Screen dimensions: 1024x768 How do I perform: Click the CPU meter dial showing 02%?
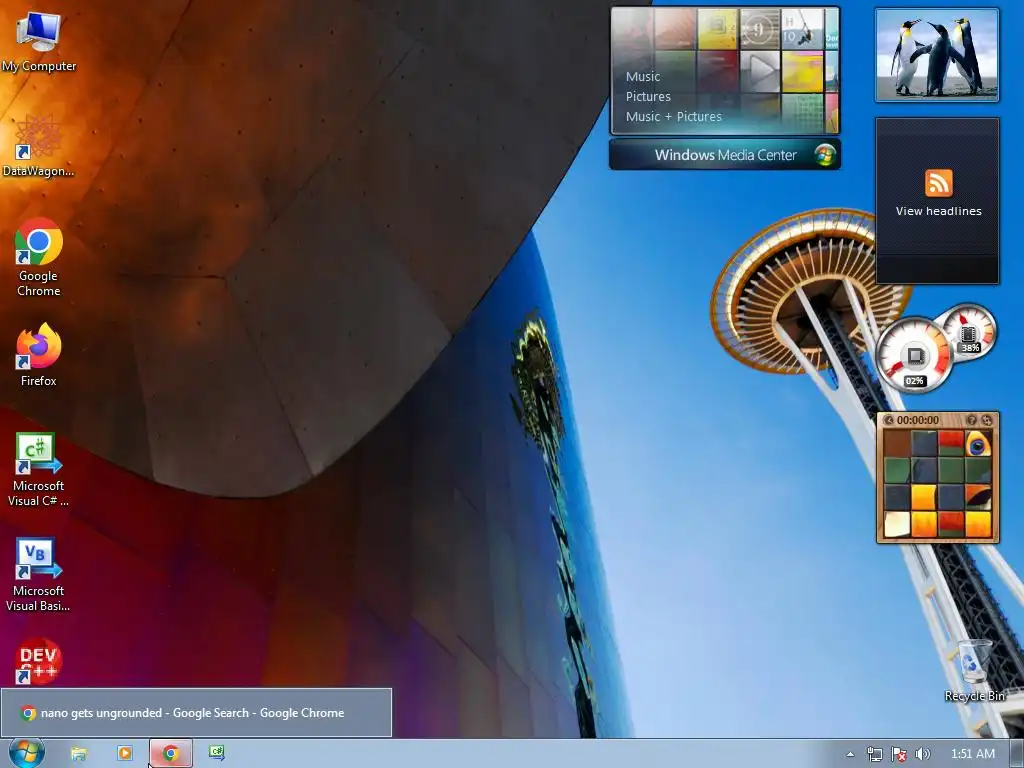[x=913, y=357]
